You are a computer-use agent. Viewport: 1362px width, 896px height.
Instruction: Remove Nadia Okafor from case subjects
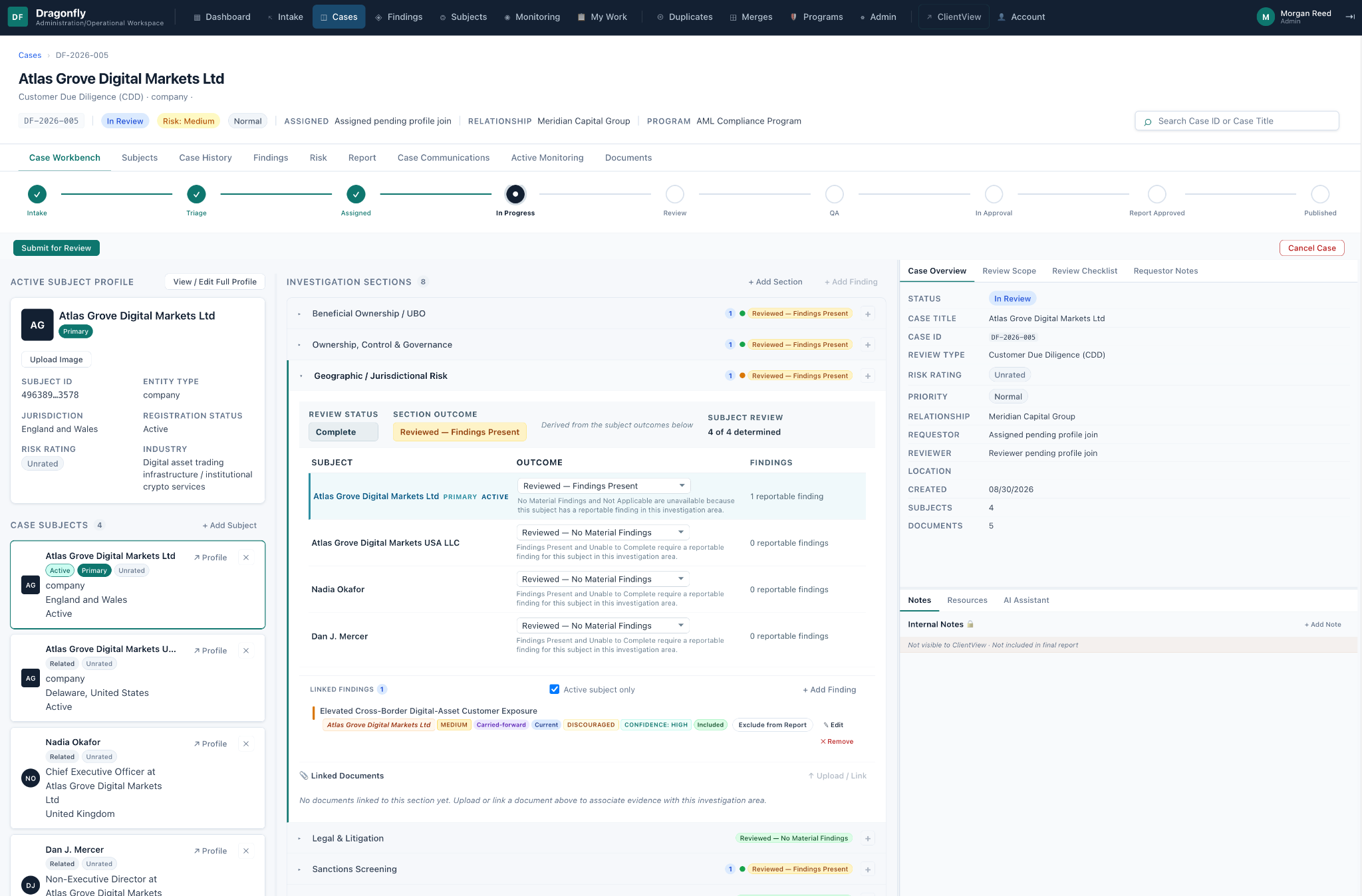coord(246,744)
